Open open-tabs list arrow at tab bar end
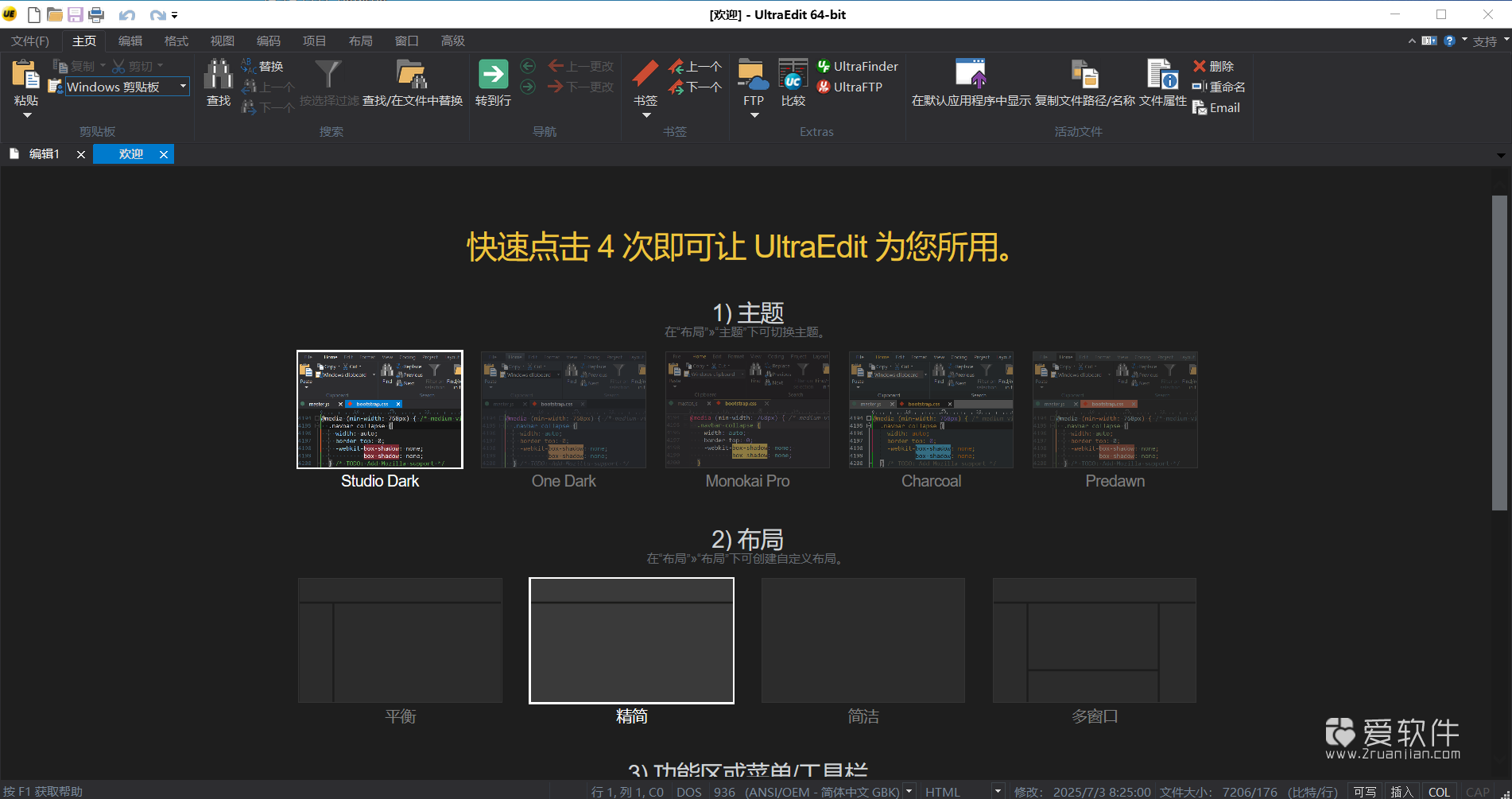The height and width of the screenshot is (799, 1512). pyautogui.click(x=1501, y=155)
